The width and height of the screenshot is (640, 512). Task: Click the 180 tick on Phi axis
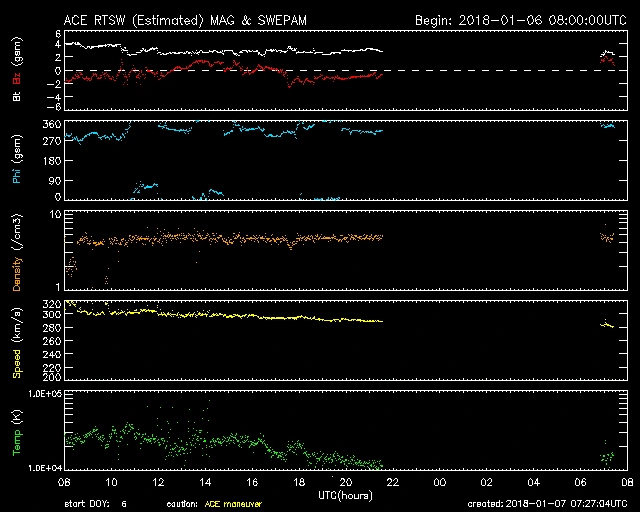point(52,160)
